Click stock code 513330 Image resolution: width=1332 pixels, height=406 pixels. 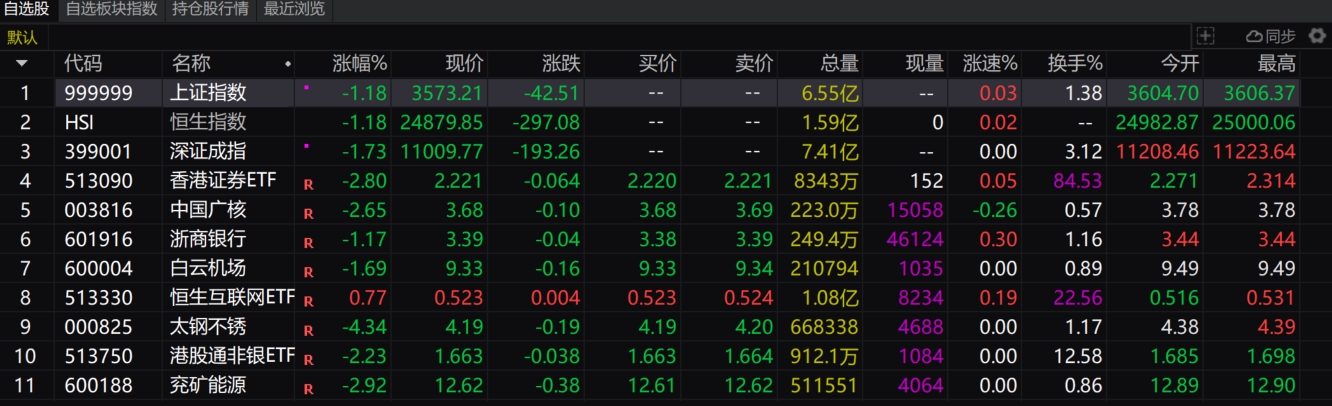coord(98,297)
